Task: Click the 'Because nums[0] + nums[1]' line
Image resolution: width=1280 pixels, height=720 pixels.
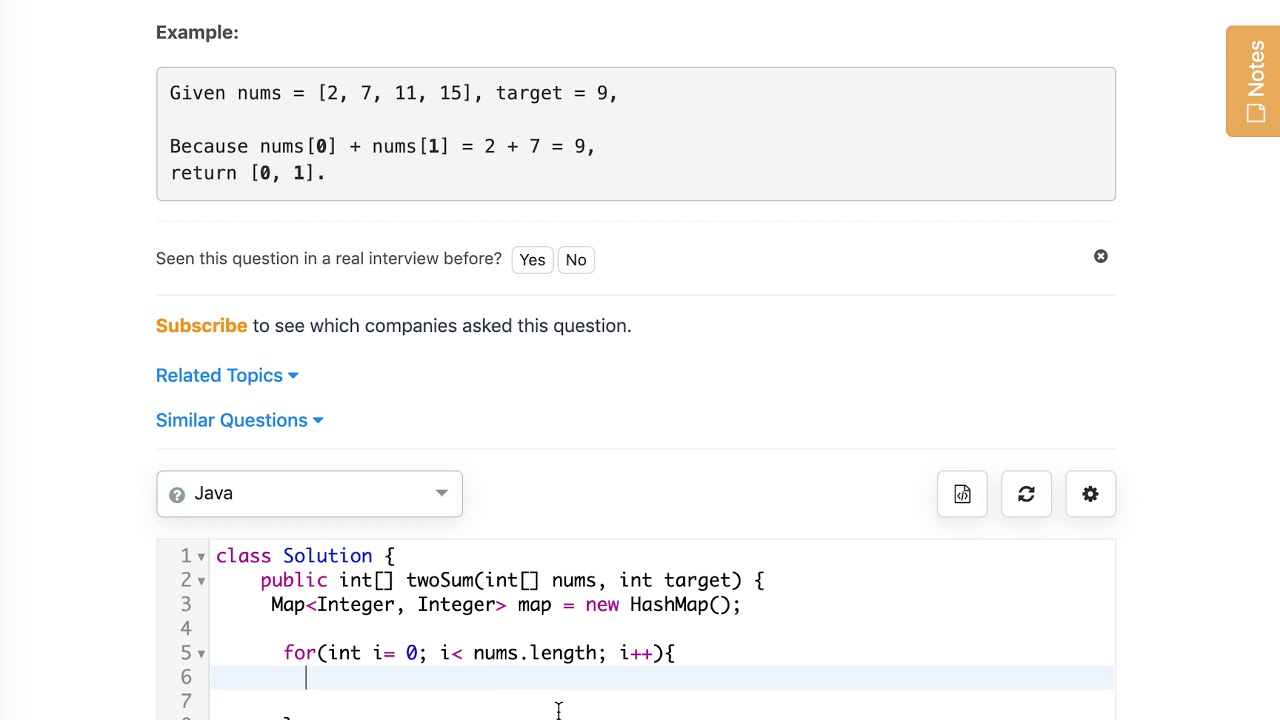Action: [382, 146]
